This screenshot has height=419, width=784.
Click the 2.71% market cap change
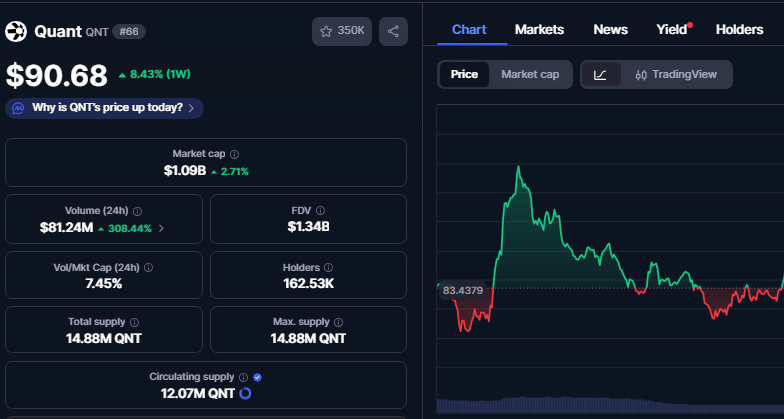(x=230, y=172)
